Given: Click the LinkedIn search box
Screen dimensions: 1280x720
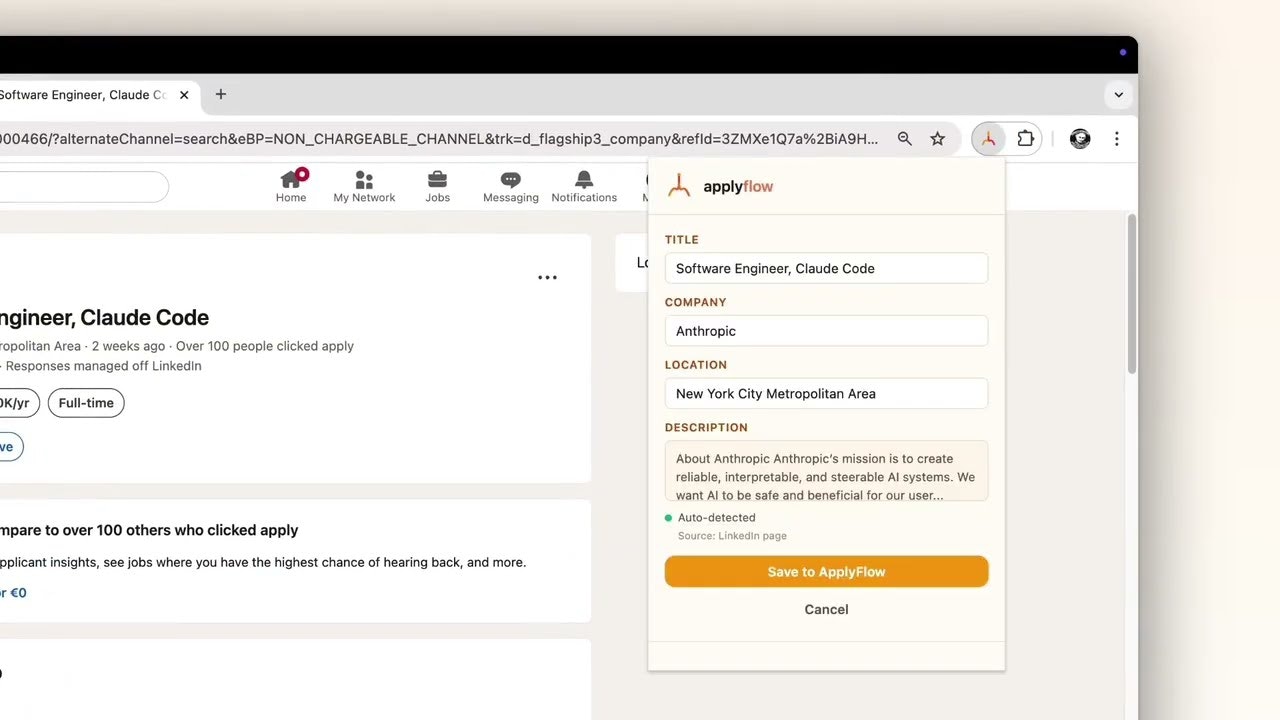Looking at the screenshot, I should point(82,187).
